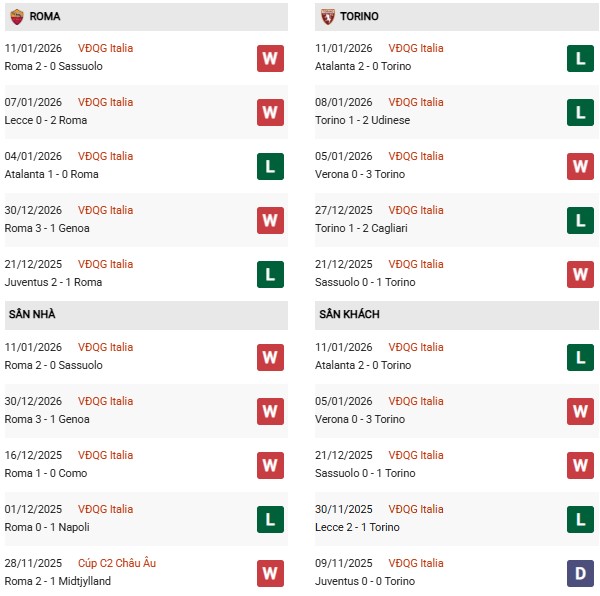The width and height of the screenshot is (600, 596).
Task: Select the TORINO section header
Action: pos(358,17)
